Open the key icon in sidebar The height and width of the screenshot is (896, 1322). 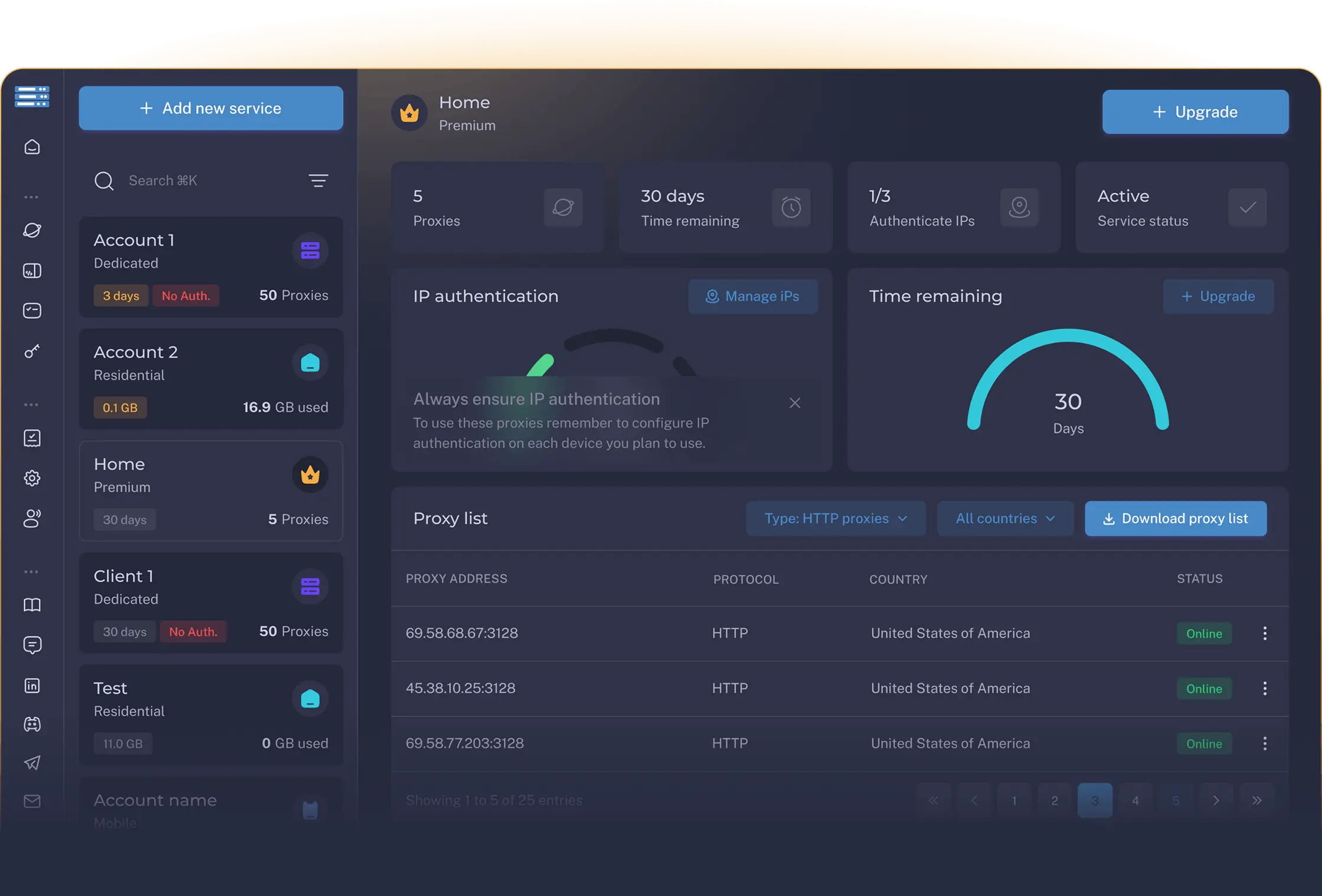32,351
